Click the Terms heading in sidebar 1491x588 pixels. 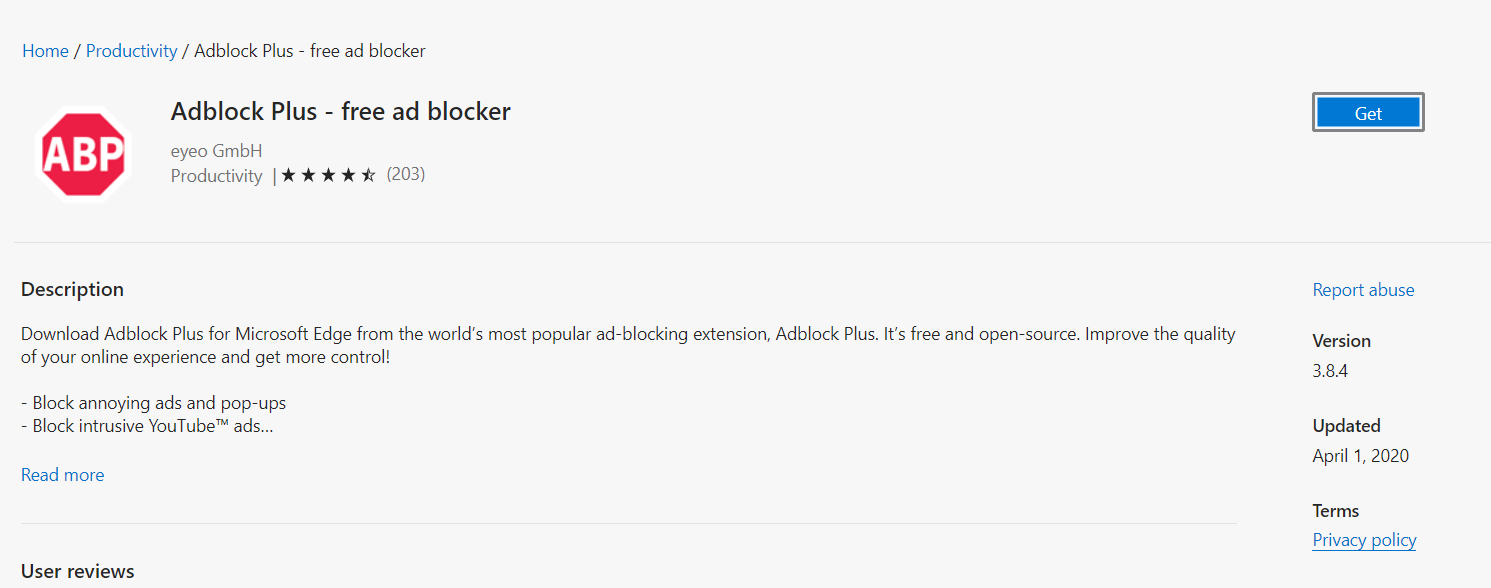[1335, 511]
